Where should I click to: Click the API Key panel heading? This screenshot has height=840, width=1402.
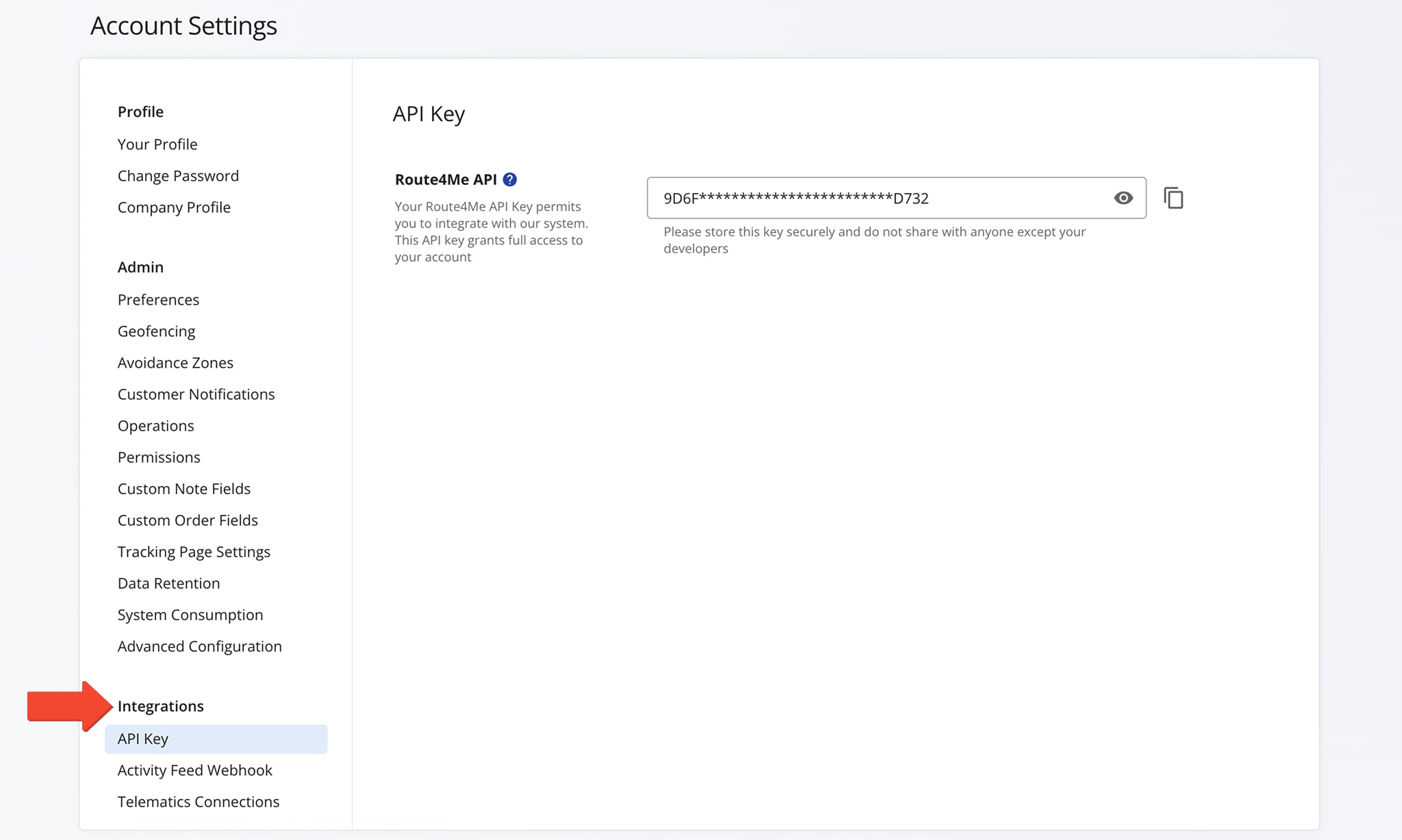[429, 114]
